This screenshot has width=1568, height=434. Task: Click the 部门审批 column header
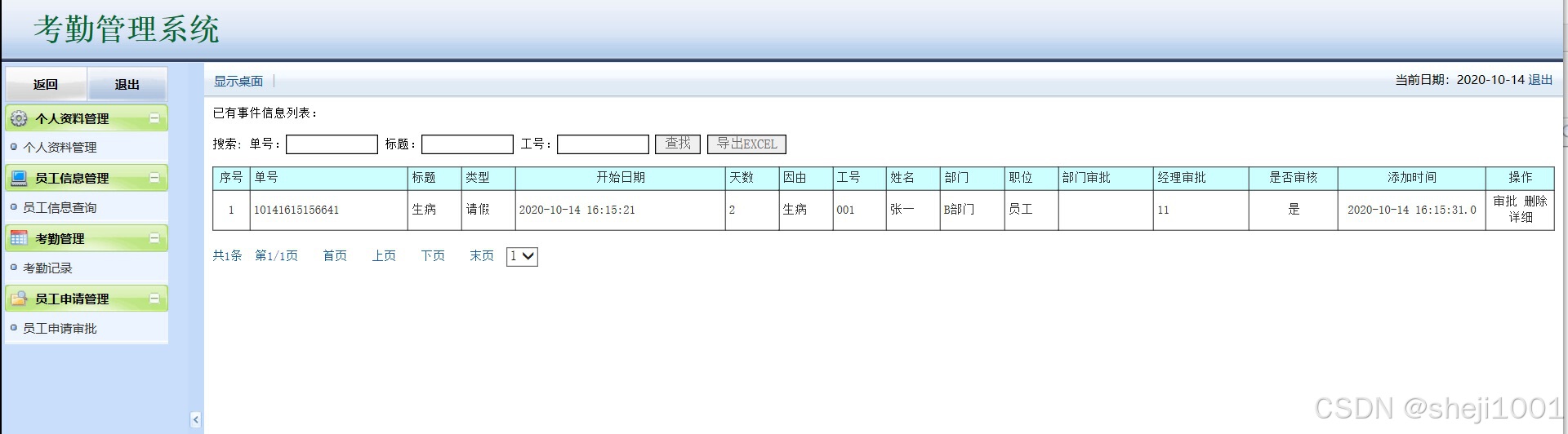click(x=1106, y=178)
